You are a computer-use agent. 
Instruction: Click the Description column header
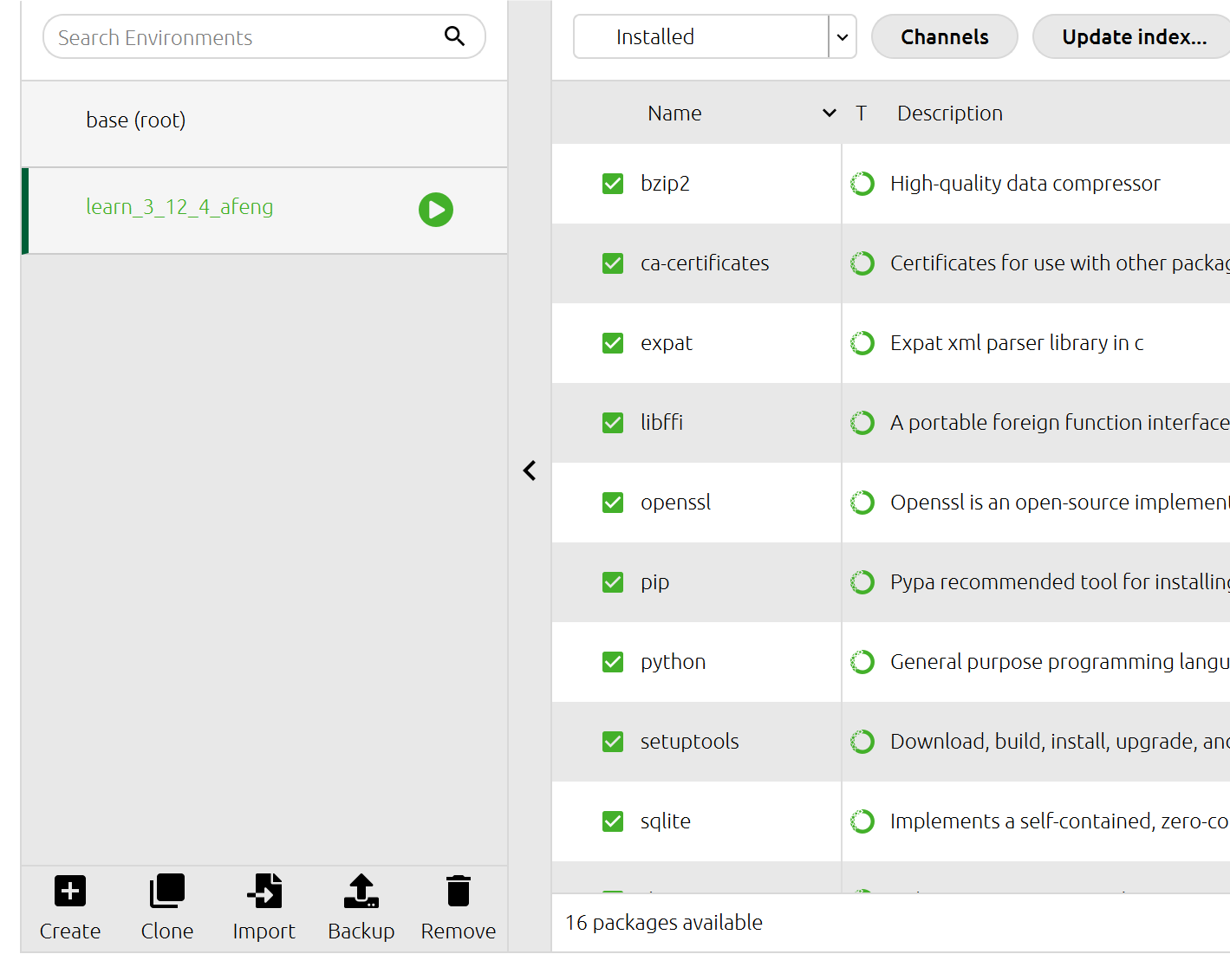pyautogui.click(x=949, y=114)
